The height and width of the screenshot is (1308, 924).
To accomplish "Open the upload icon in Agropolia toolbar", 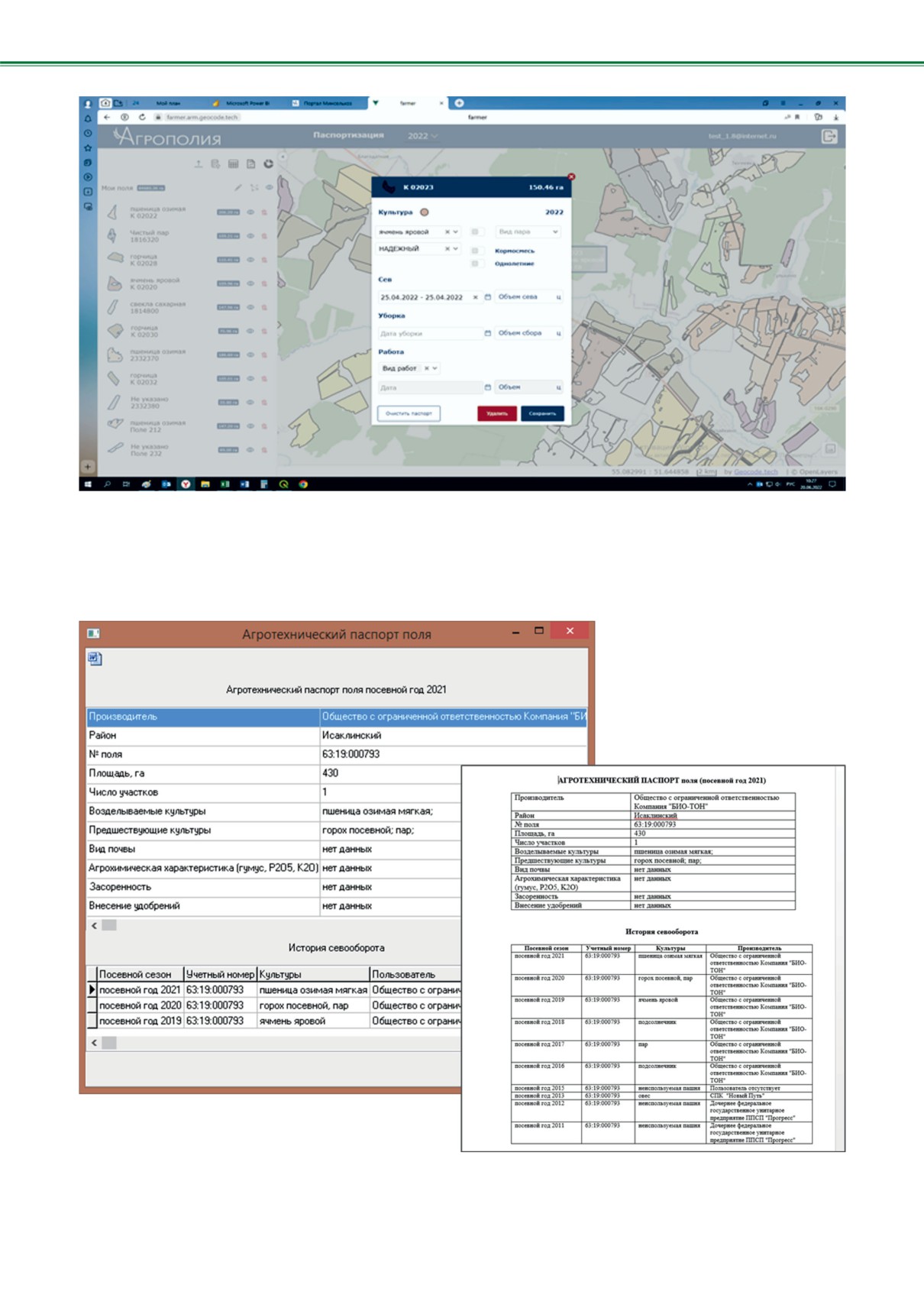I will click(199, 164).
